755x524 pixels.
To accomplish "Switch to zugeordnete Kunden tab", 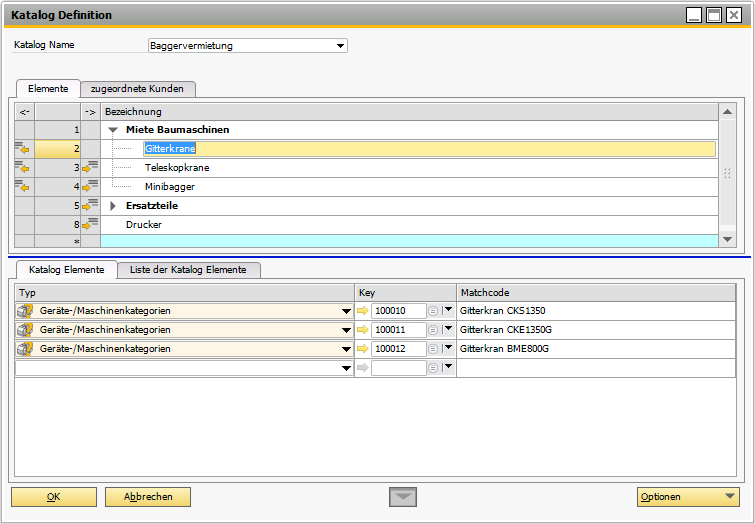I will tap(137, 88).
